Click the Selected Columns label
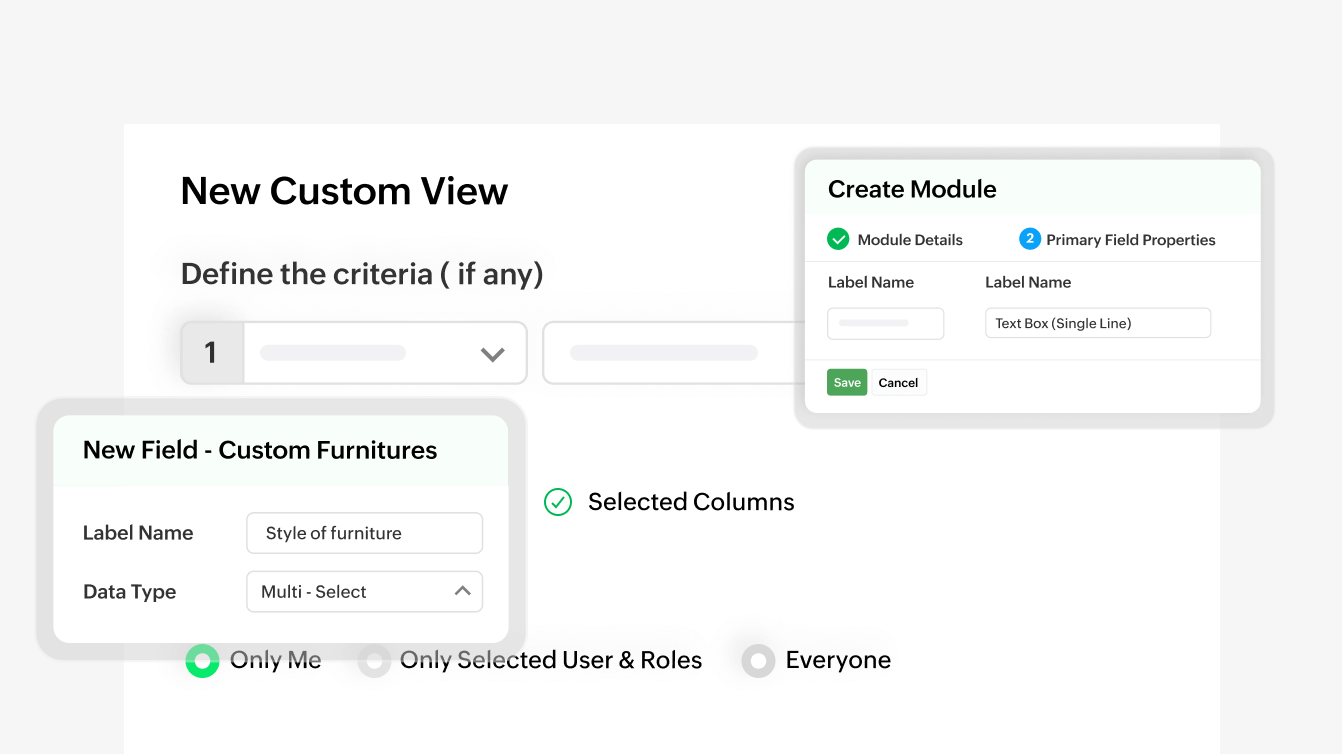 click(x=691, y=502)
